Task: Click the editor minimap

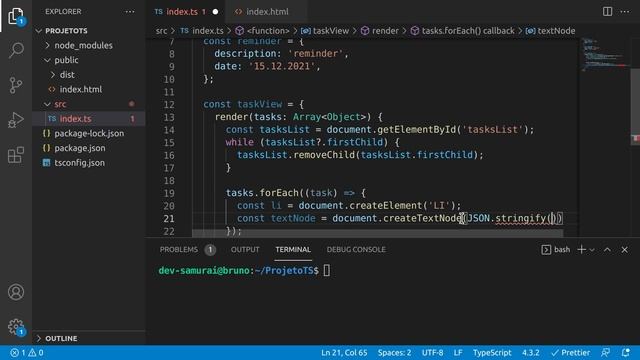Action: 604,55
